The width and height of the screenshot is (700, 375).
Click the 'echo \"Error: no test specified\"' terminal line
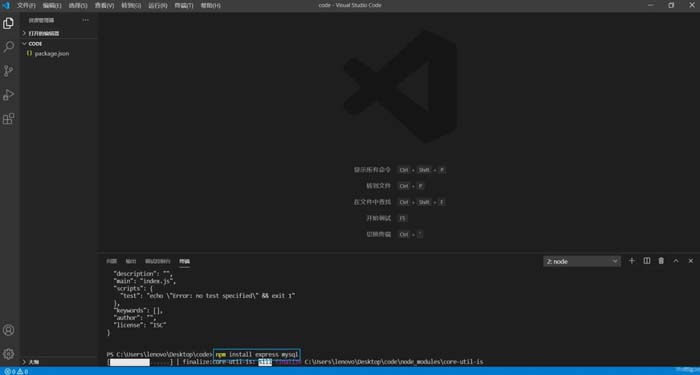[208, 296]
